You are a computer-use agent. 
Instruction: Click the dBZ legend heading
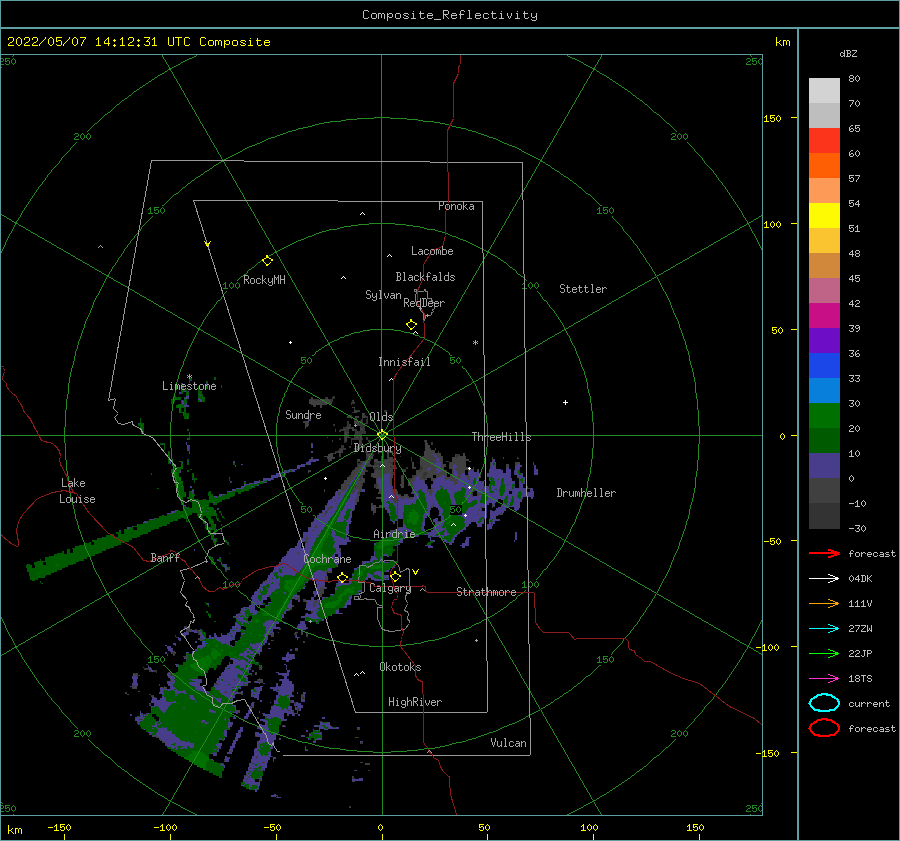[x=848, y=53]
